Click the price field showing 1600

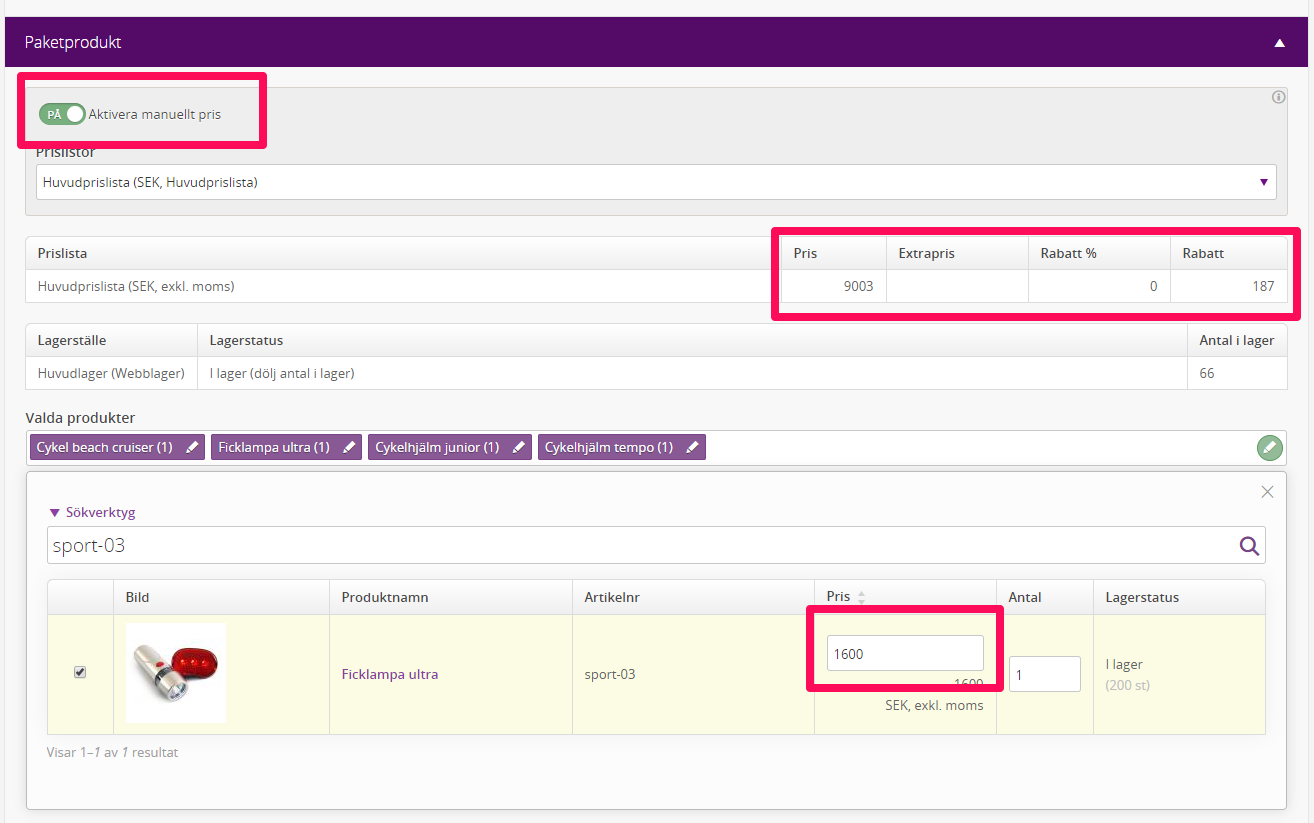[x=905, y=653]
